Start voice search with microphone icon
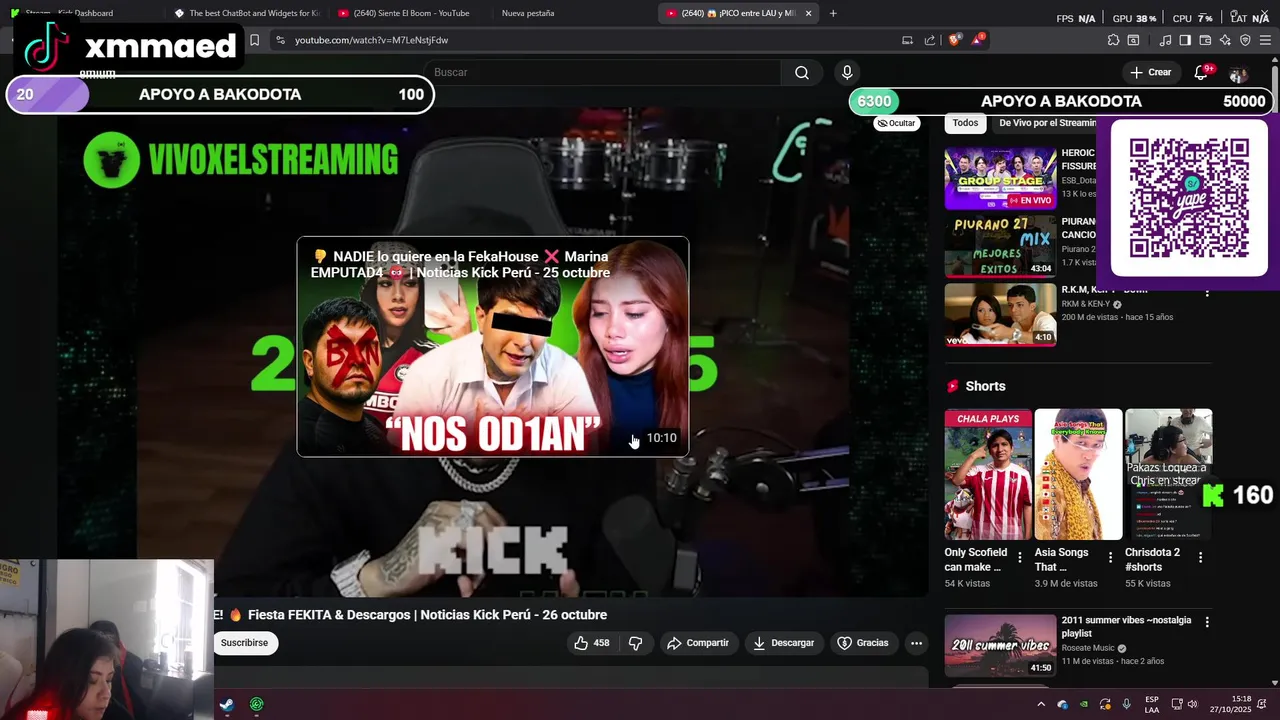Viewport: 1280px width, 720px height. point(847,72)
